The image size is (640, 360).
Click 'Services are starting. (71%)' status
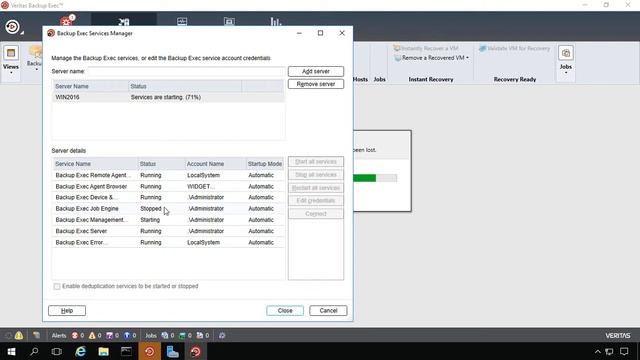(x=166, y=98)
